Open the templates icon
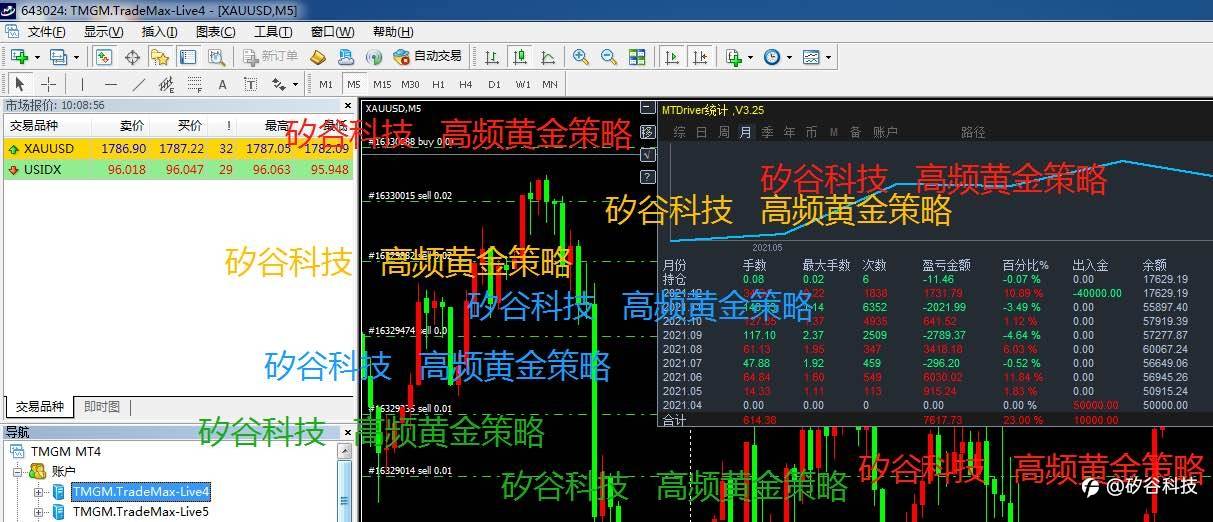 pos(811,57)
